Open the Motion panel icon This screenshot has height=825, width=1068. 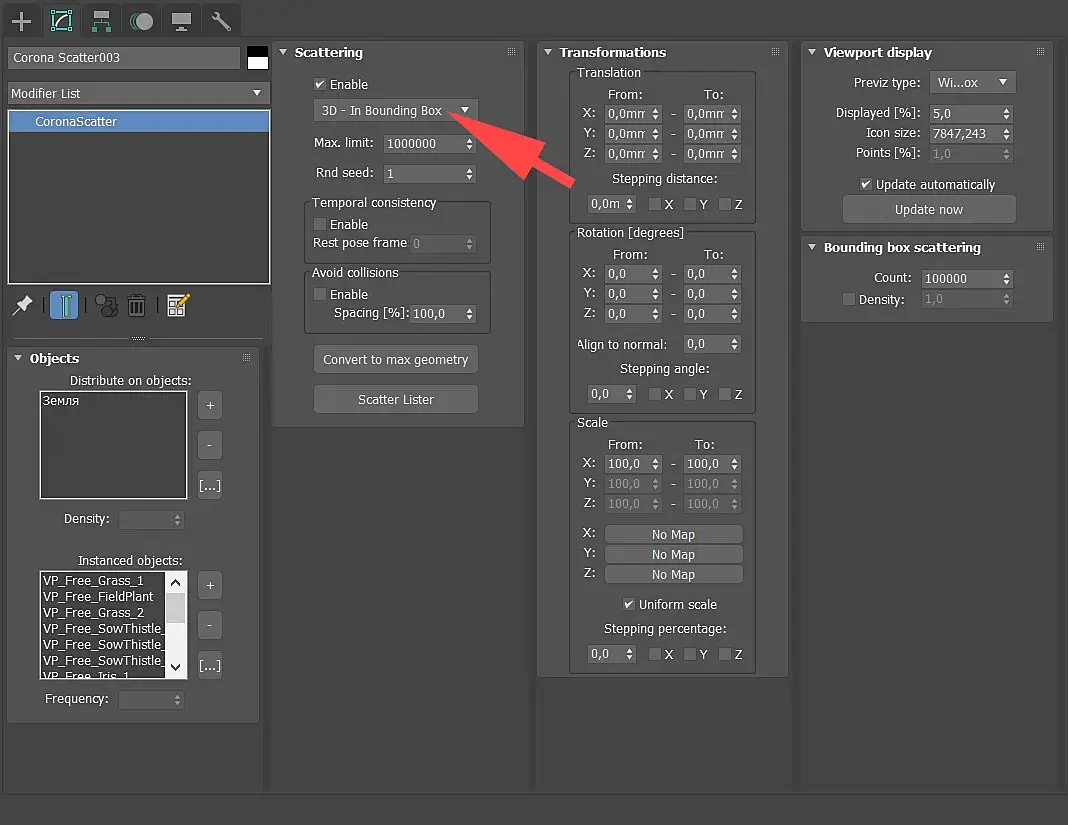pos(141,21)
